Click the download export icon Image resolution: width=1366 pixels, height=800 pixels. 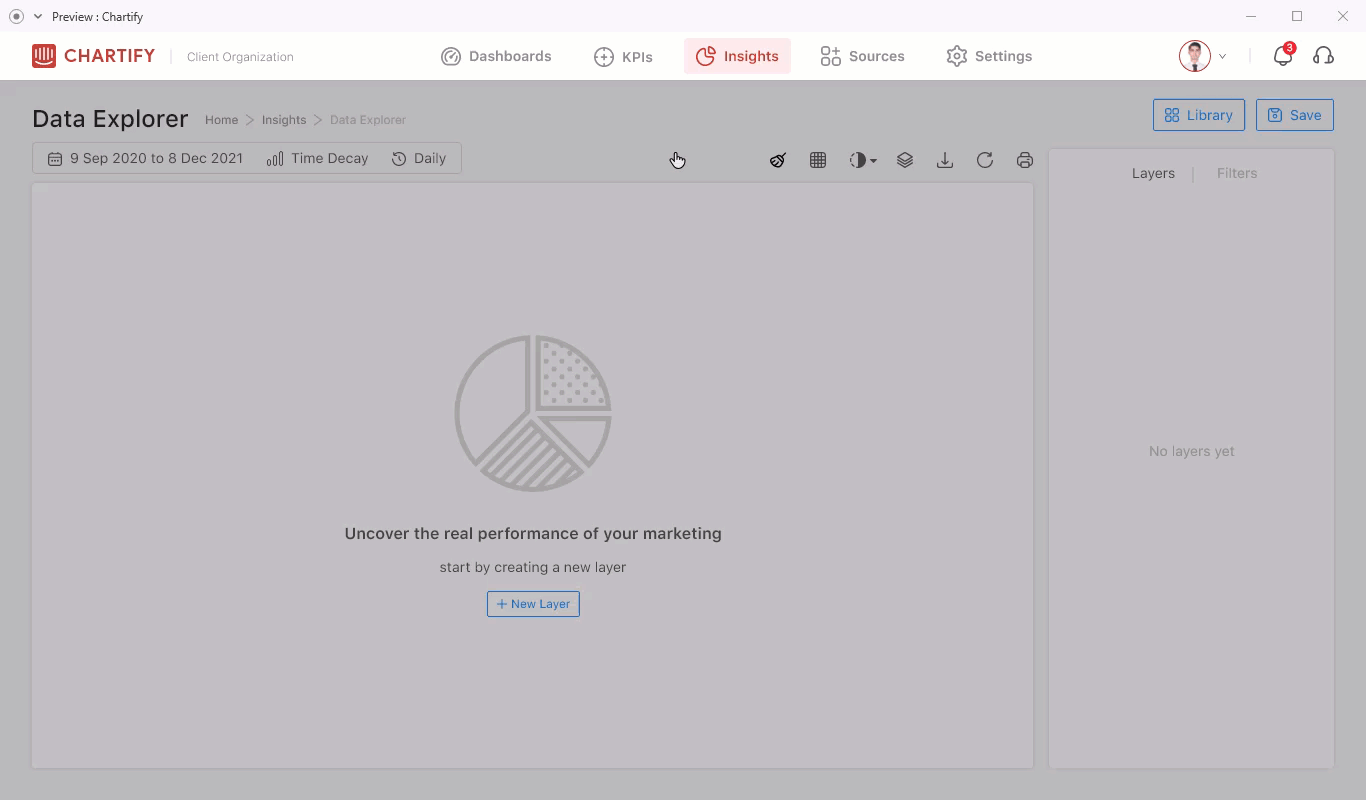[x=945, y=160]
